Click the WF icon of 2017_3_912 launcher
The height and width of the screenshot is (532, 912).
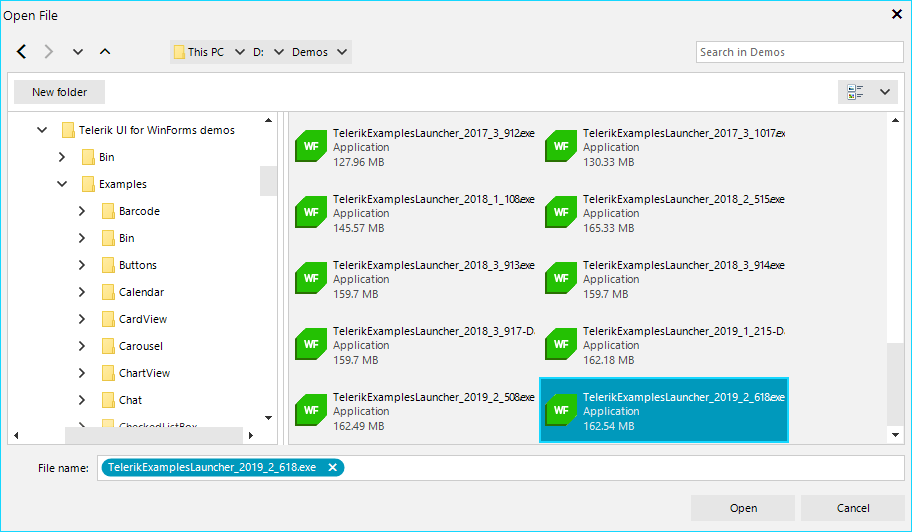click(x=311, y=146)
